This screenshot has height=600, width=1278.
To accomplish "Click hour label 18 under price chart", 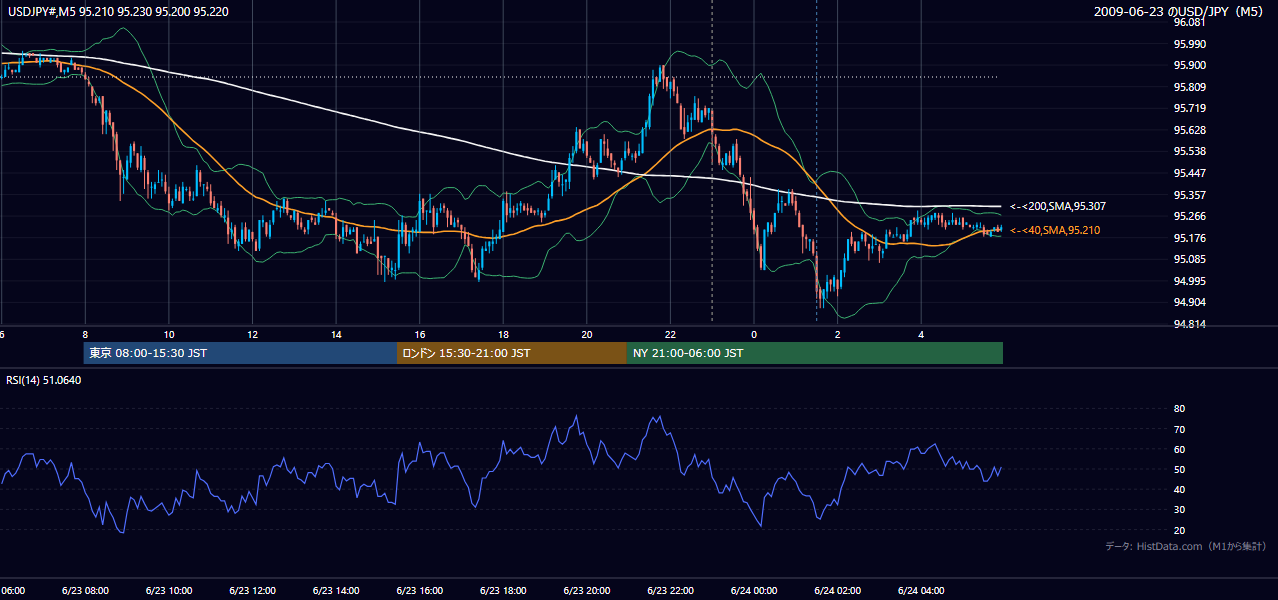I will pos(503,334).
